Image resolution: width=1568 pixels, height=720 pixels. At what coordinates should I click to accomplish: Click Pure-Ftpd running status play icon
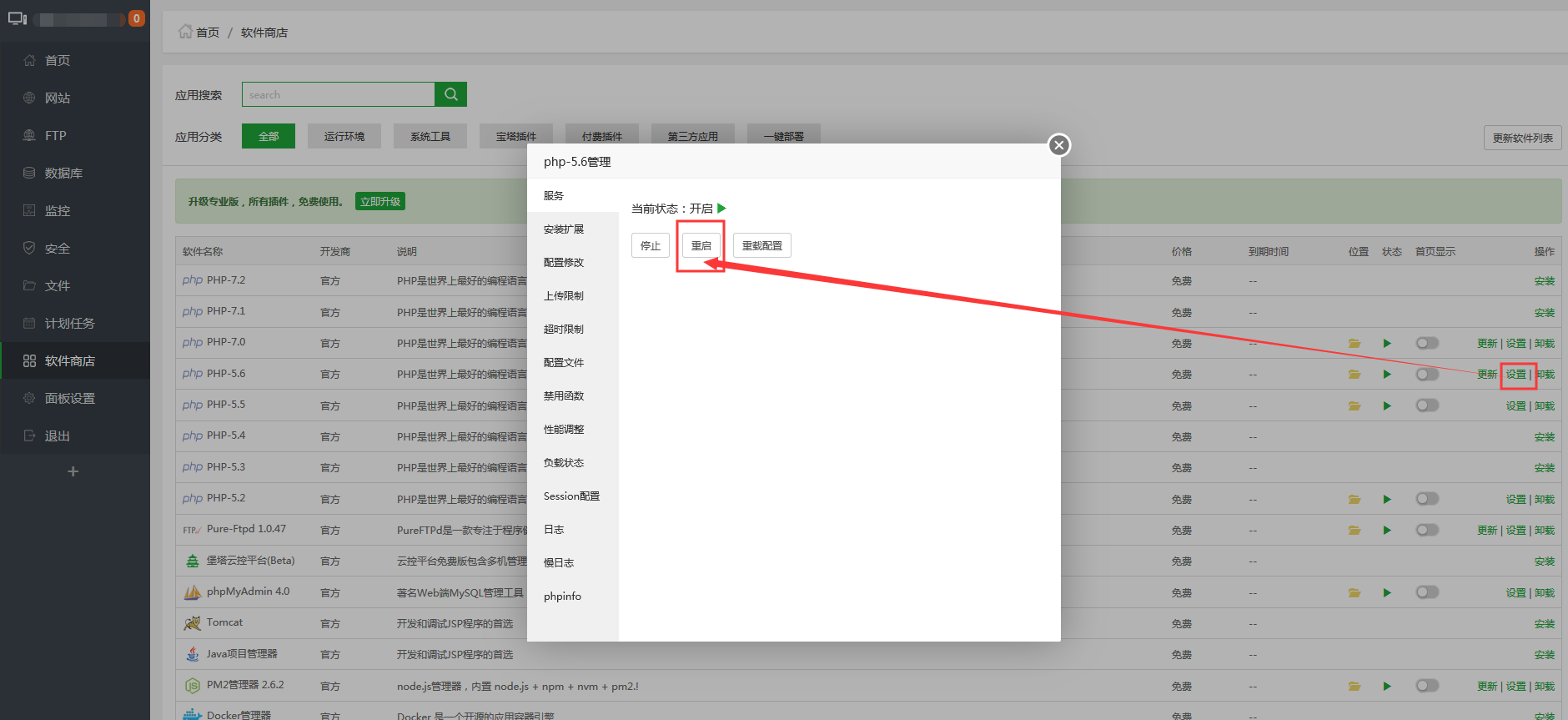[x=1387, y=530]
